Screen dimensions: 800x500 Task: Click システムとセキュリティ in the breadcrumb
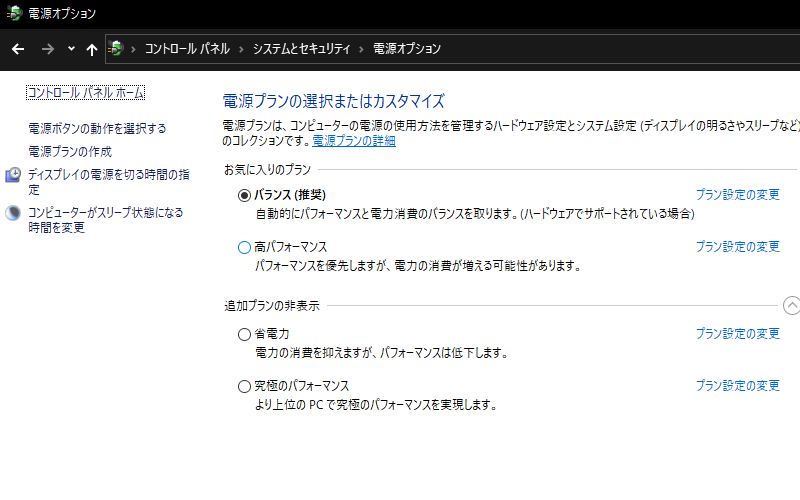(x=301, y=49)
